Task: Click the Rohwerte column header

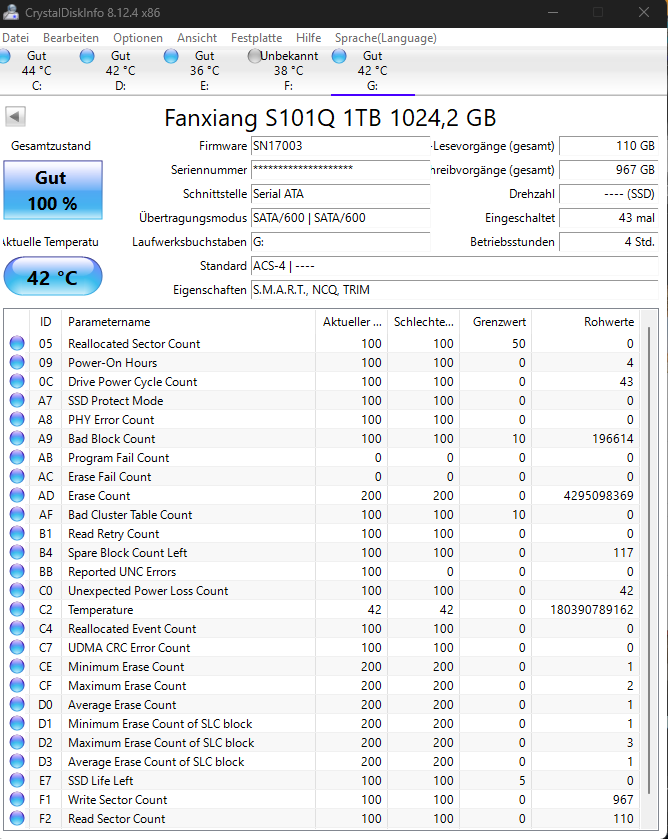Action: [x=585, y=322]
